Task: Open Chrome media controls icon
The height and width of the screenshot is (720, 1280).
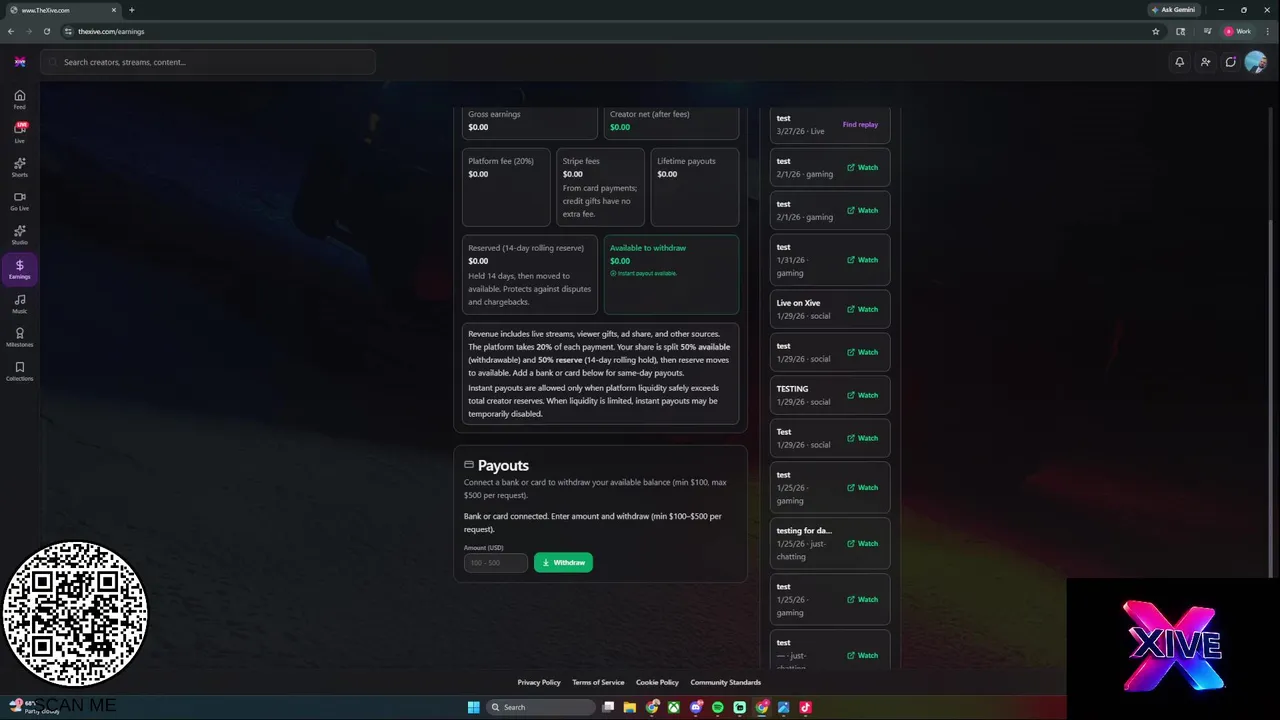Action: tap(1208, 31)
